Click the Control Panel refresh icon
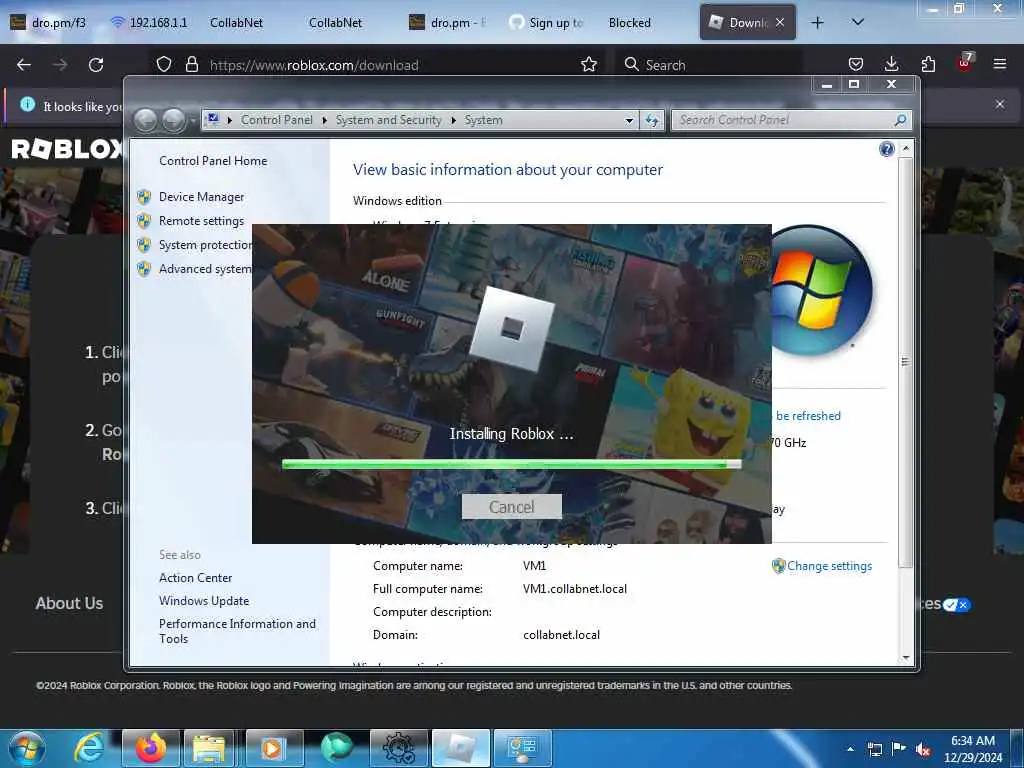Image resolution: width=1024 pixels, height=768 pixels. point(652,120)
